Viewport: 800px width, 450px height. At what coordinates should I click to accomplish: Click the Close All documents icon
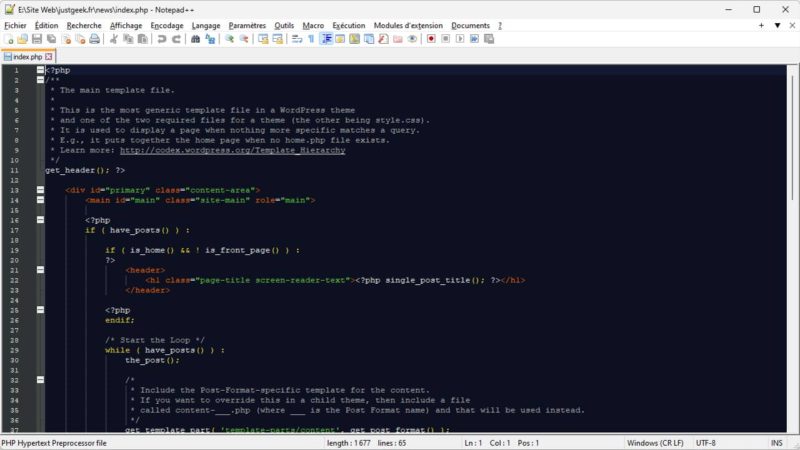tap(80, 39)
